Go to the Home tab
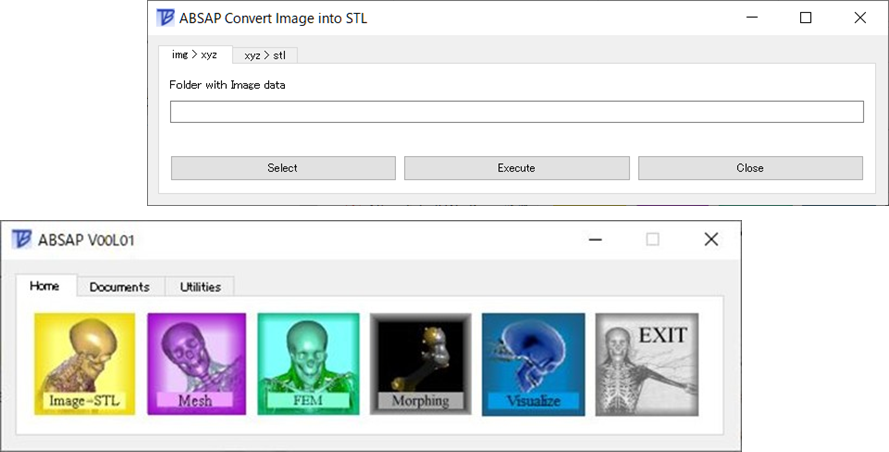 [x=45, y=286]
